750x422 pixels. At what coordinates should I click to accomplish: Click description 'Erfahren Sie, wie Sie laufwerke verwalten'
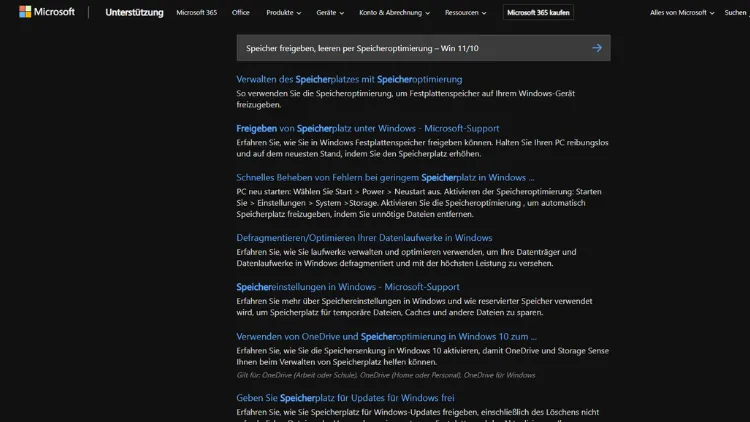tap(406, 257)
